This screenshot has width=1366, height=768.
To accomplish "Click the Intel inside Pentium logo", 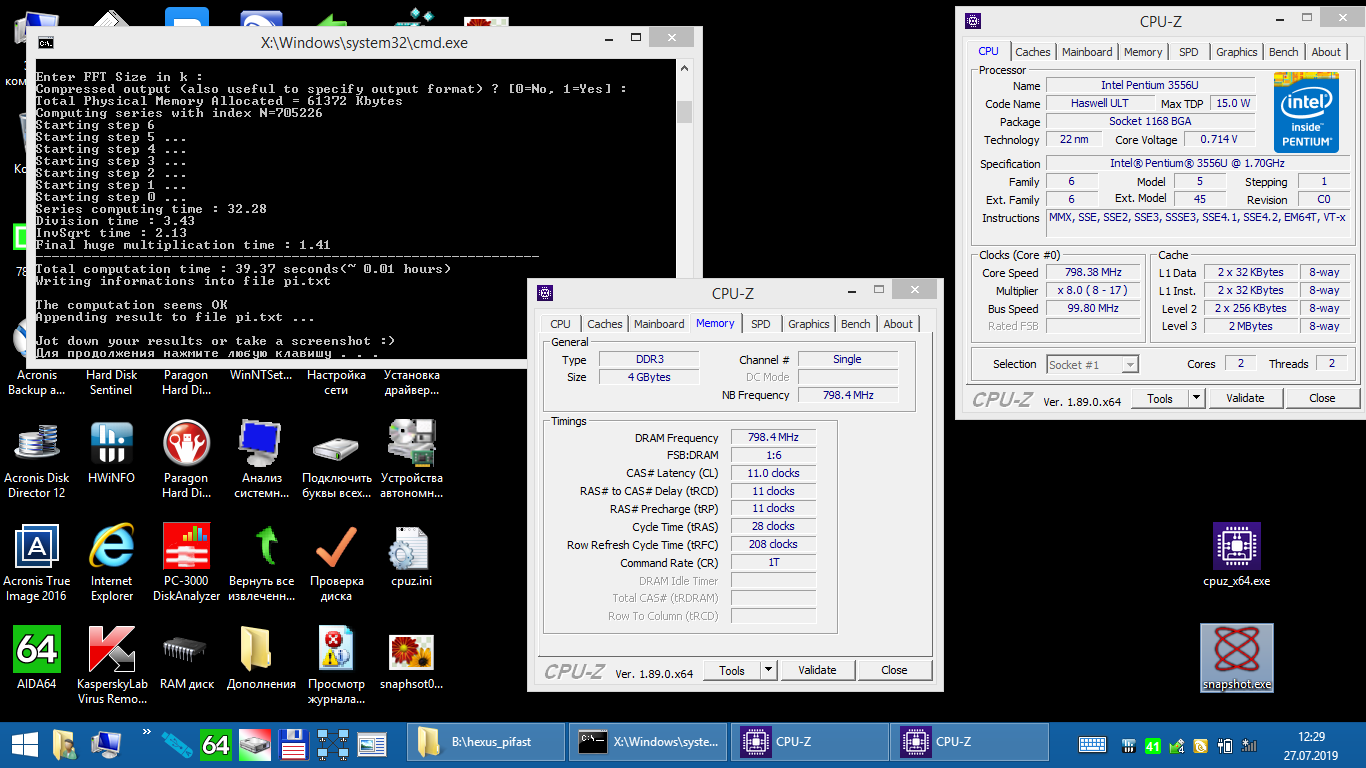I will 1306,111.
